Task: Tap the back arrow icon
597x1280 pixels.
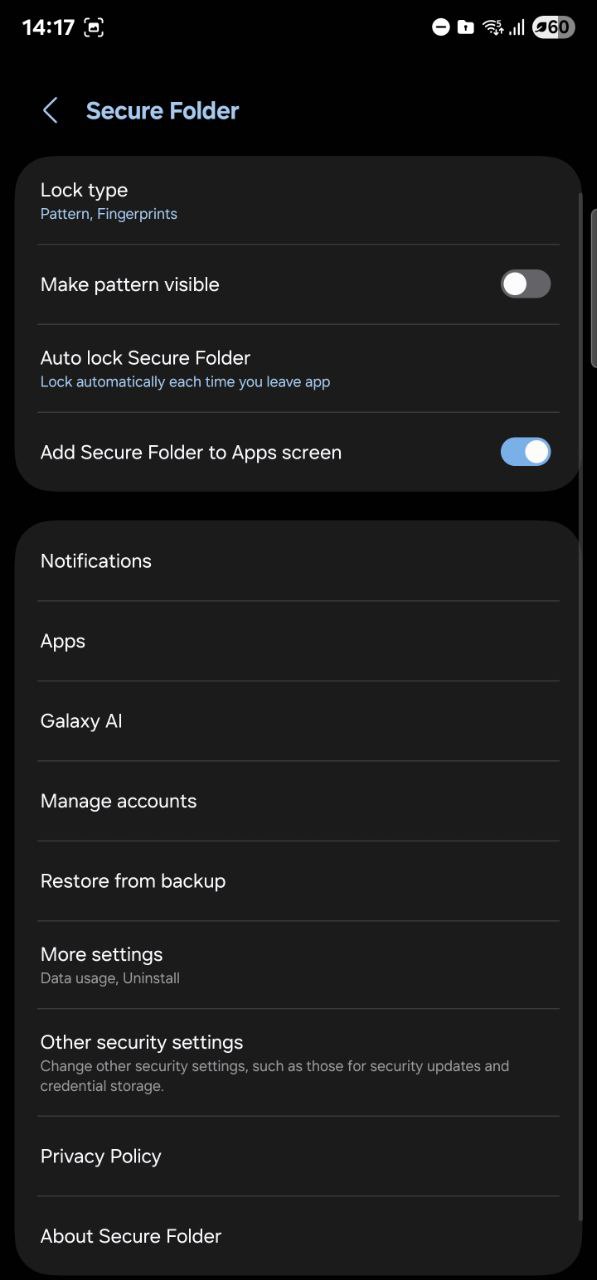Action: (50, 111)
